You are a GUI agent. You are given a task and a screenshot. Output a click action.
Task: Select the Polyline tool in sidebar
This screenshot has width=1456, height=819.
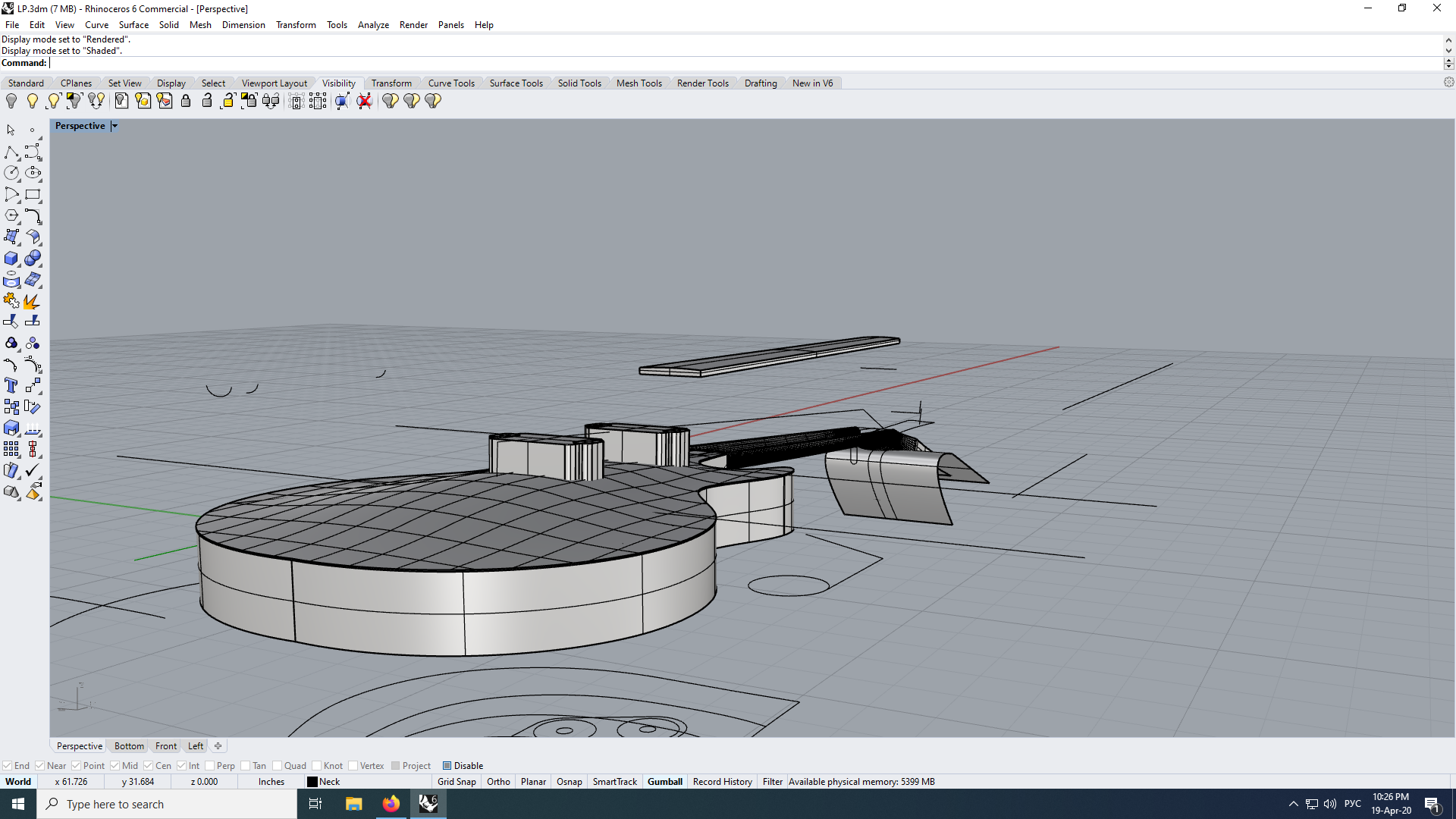pyautogui.click(x=11, y=152)
